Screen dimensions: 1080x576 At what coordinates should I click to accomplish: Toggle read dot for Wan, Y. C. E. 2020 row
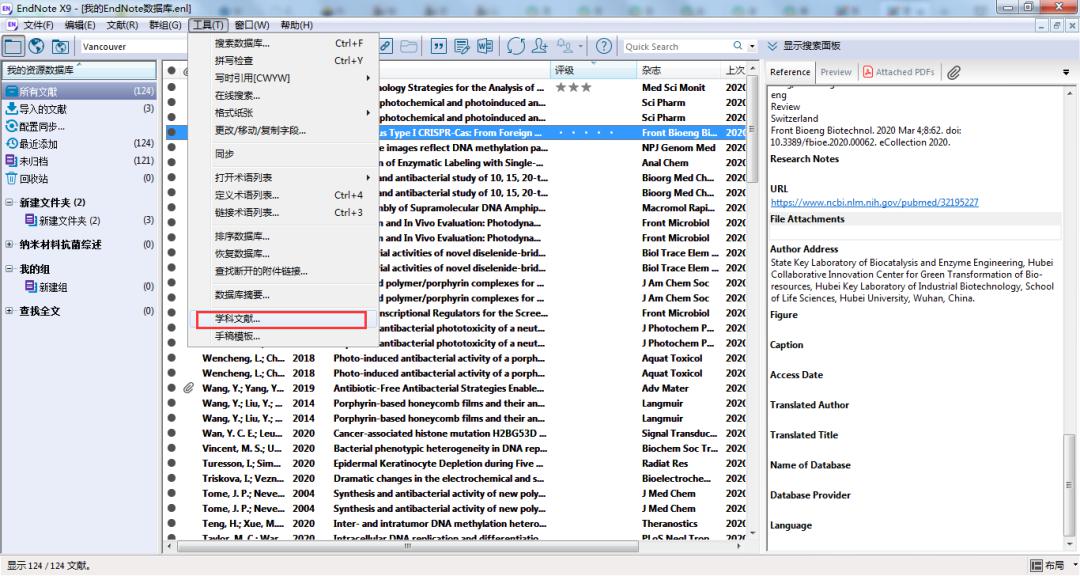[172, 433]
